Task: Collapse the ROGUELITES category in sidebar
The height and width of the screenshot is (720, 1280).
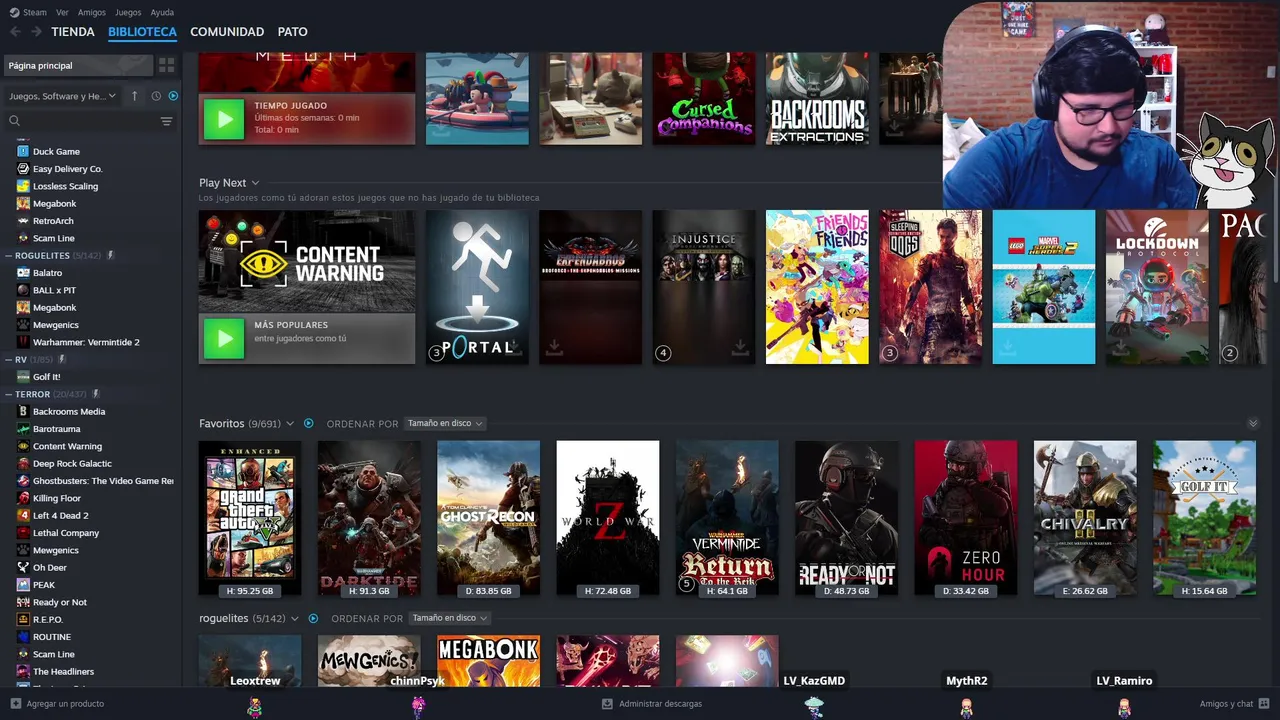Action: pos(8,256)
